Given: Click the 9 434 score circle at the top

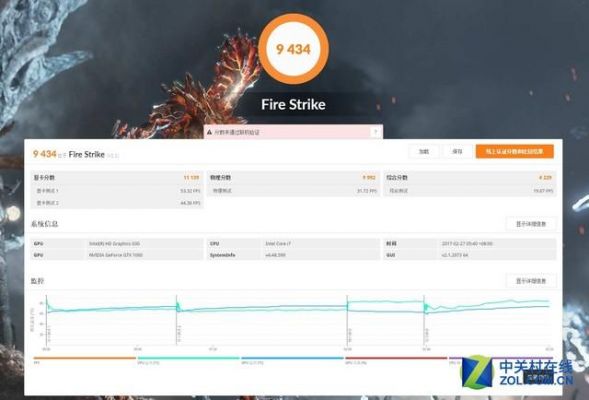Looking at the screenshot, I should tap(293, 49).
